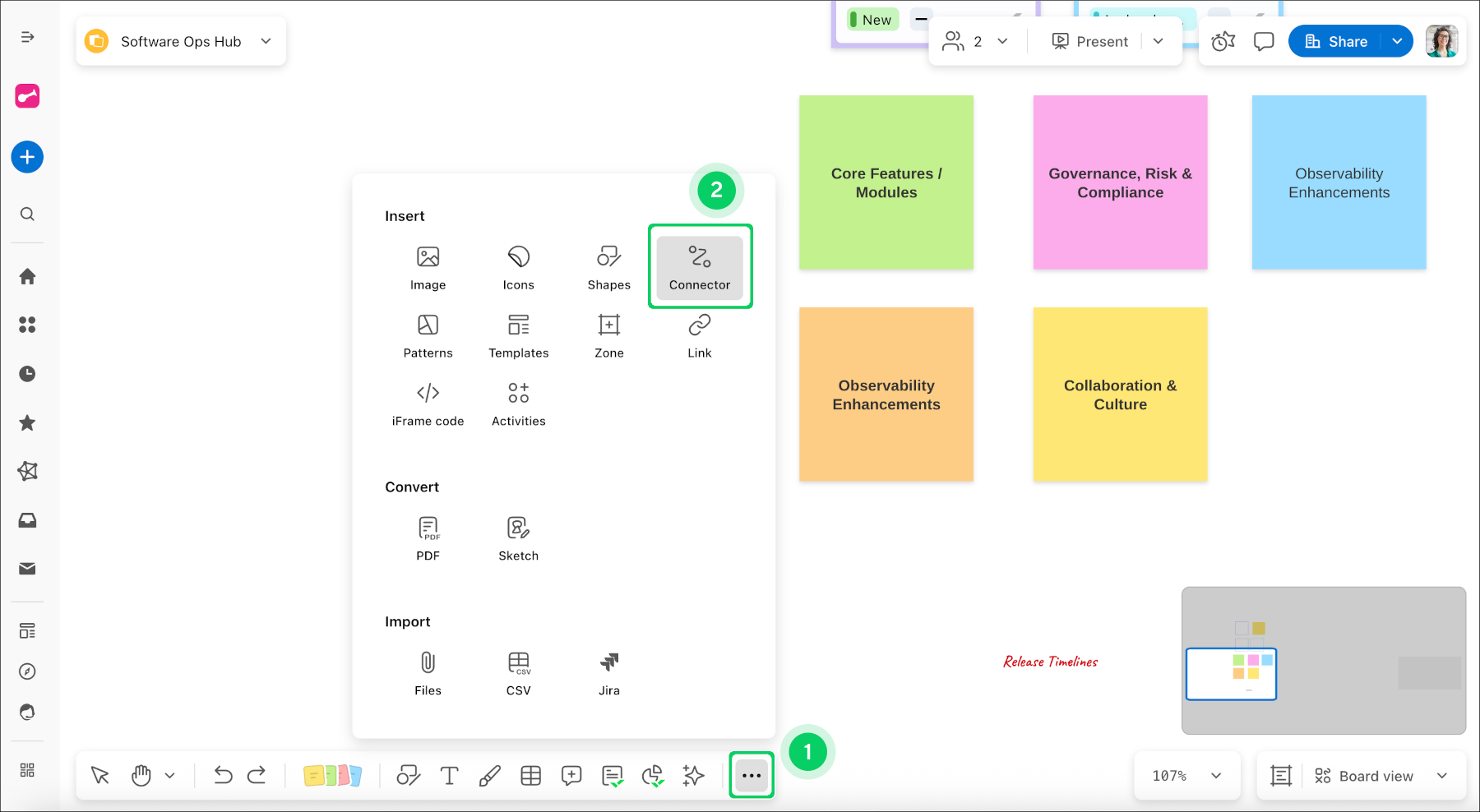
Task: Select the pen drawing tool in toolbar
Action: (489, 776)
